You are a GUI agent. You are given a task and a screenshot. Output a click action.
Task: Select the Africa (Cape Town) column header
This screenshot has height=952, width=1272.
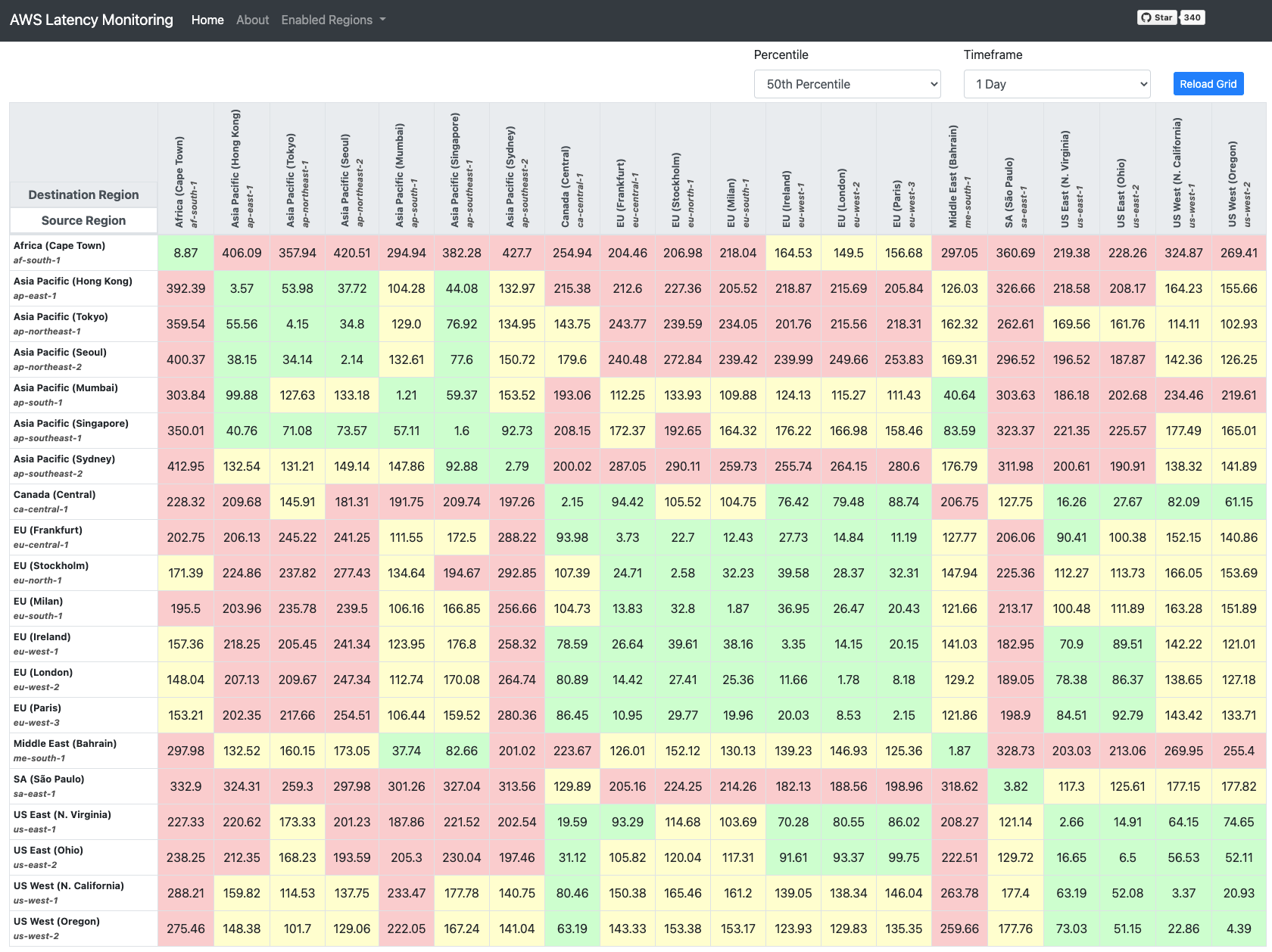click(186, 169)
